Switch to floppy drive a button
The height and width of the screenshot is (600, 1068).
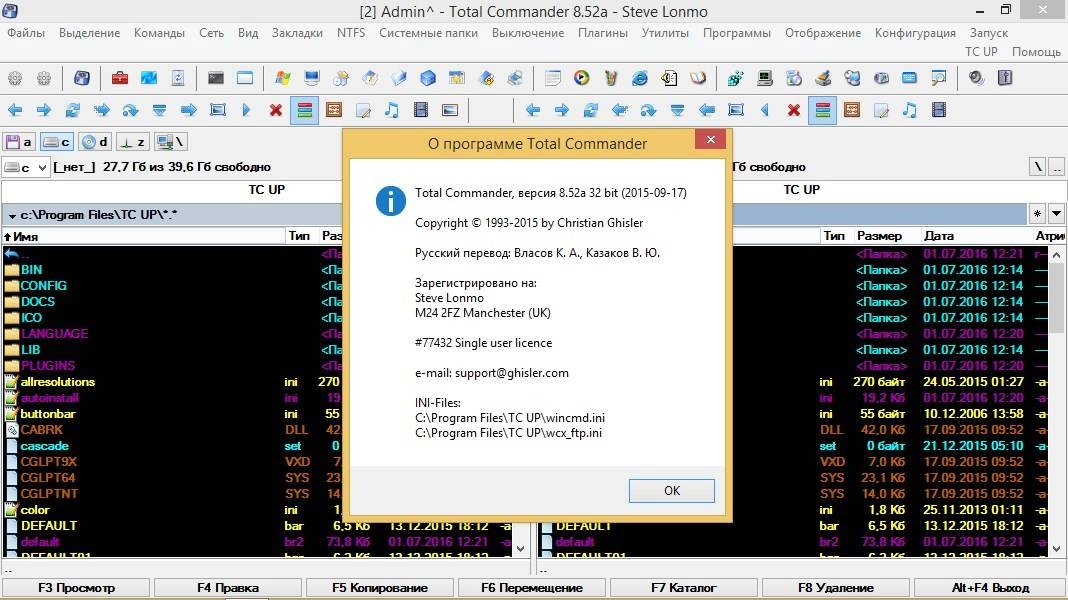click(x=19, y=142)
